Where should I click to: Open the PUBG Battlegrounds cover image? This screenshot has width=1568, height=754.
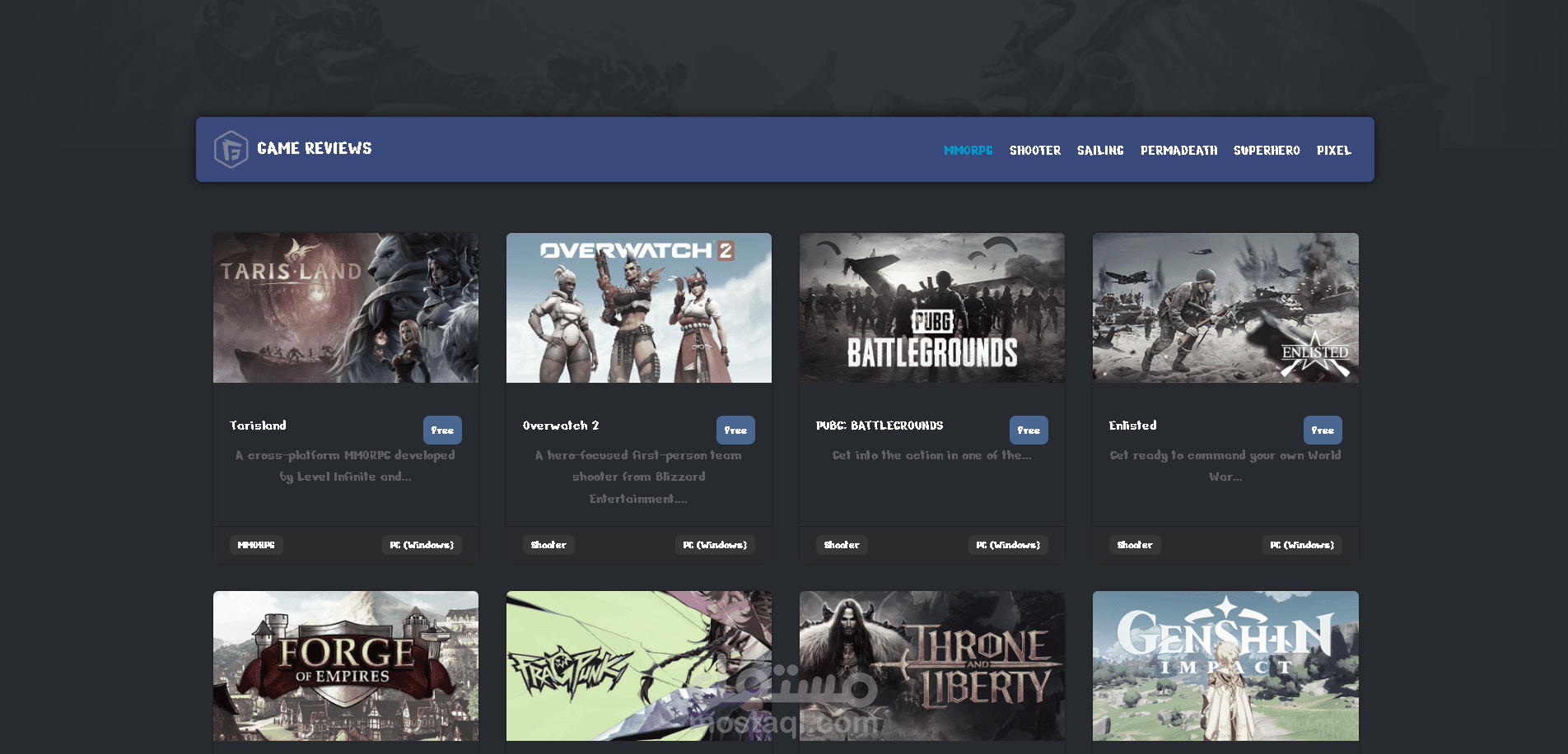point(932,308)
